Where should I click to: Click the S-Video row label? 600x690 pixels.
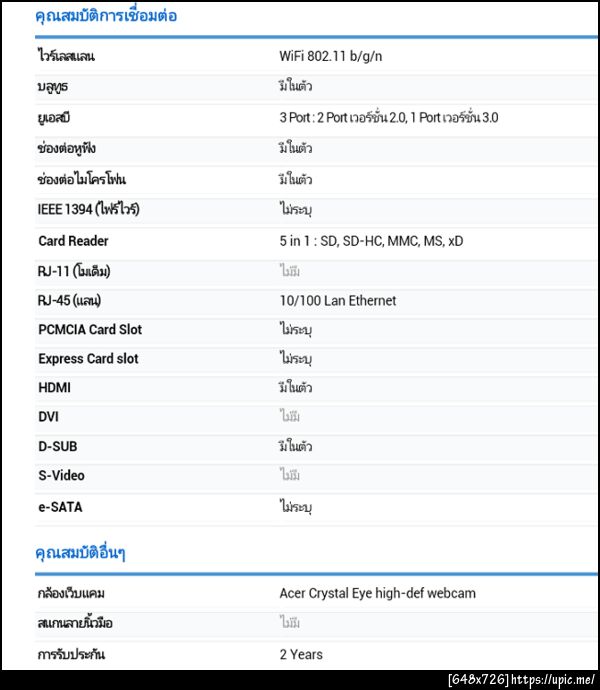click(61, 476)
